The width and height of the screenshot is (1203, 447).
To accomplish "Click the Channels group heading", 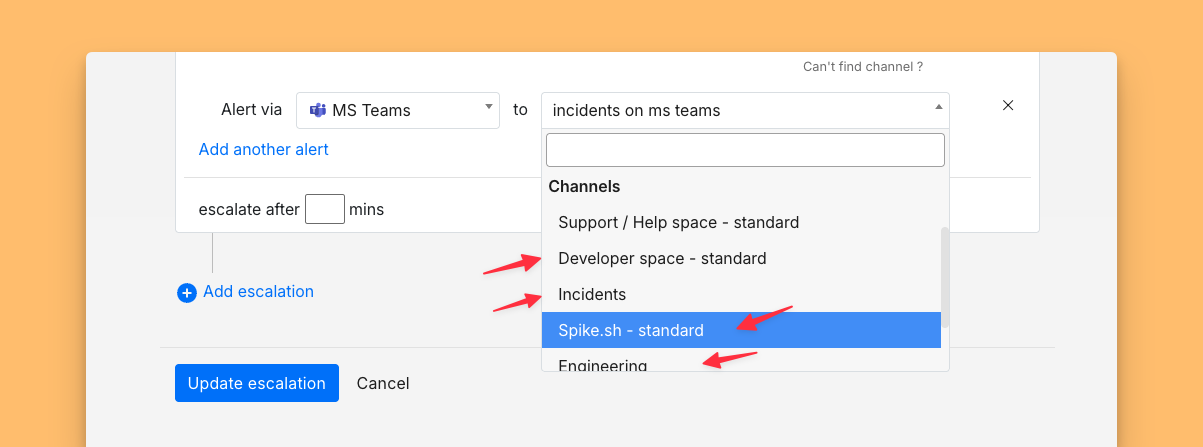I will point(584,186).
